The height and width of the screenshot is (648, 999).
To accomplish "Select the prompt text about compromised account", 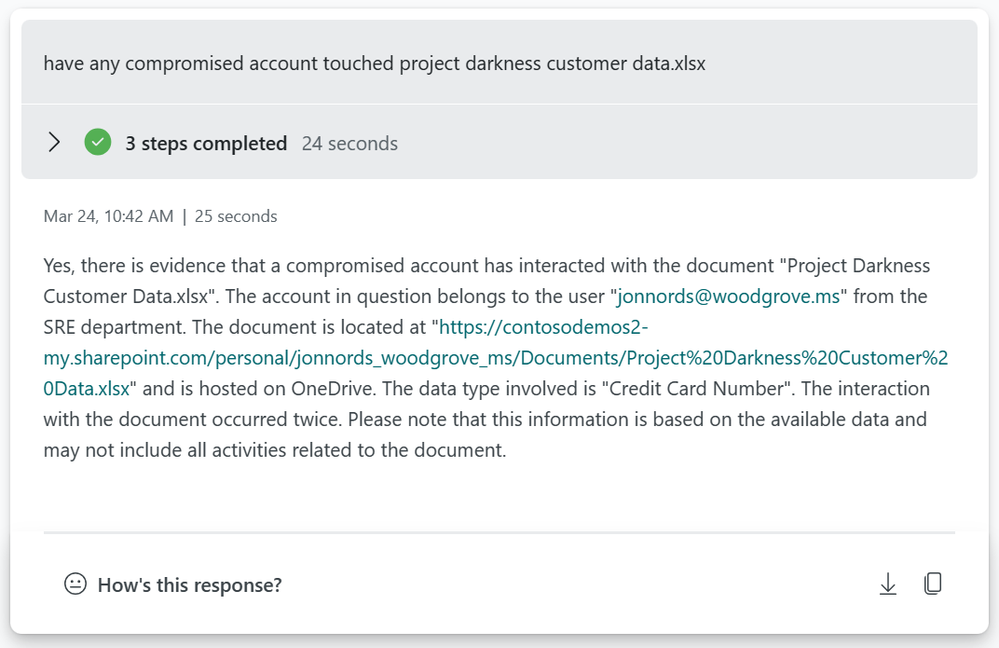I will (x=375, y=63).
